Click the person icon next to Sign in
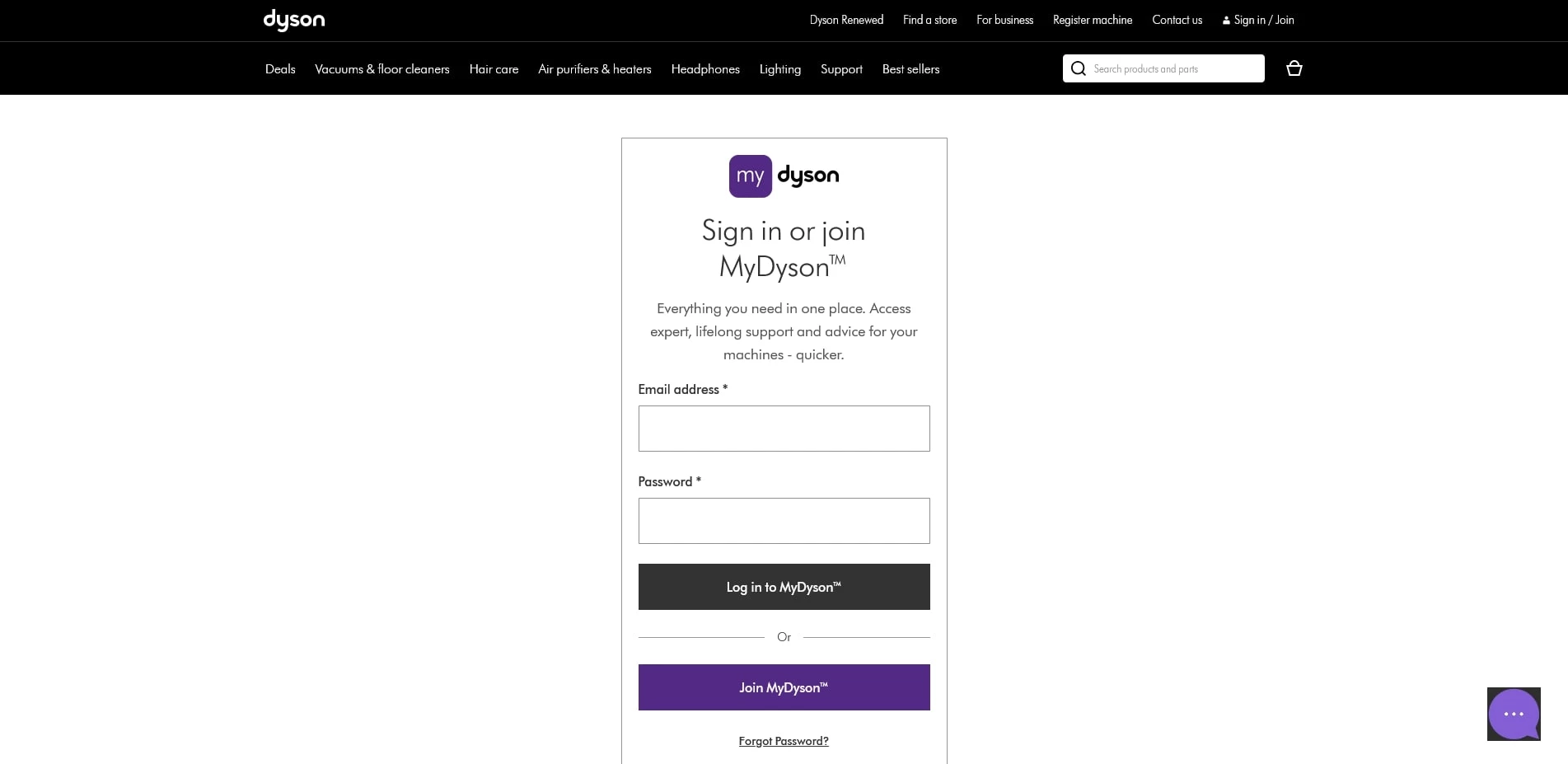Image resolution: width=1568 pixels, height=764 pixels. coord(1227,20)
